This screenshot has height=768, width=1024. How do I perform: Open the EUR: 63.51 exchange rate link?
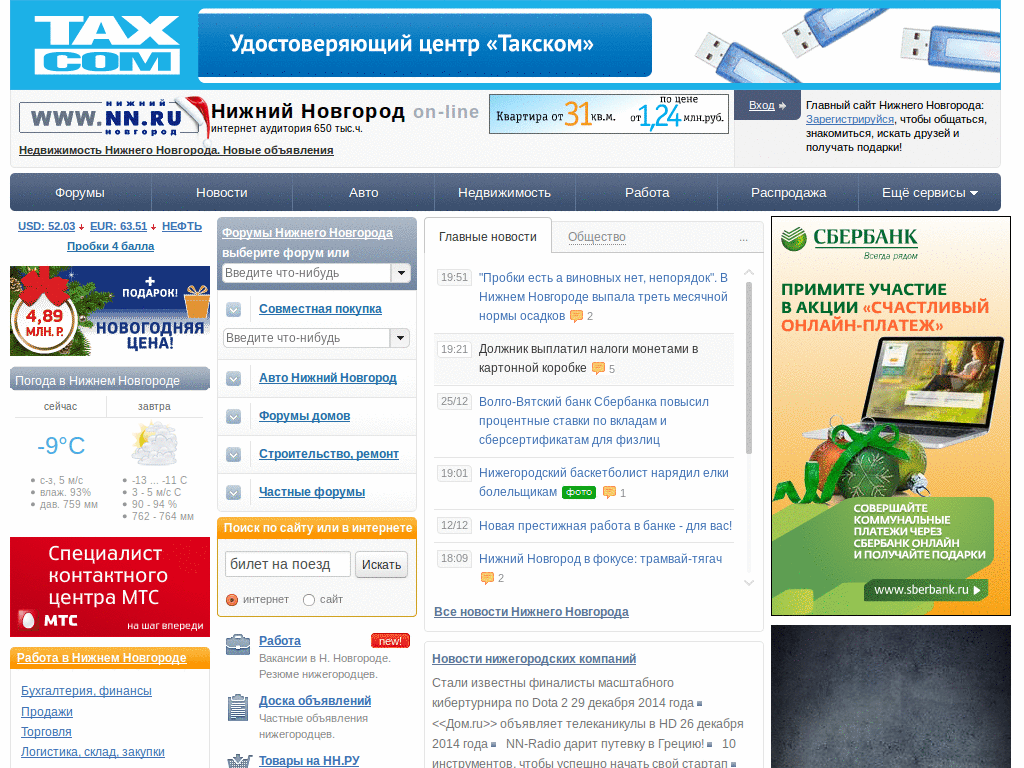[x=118, y=227]
